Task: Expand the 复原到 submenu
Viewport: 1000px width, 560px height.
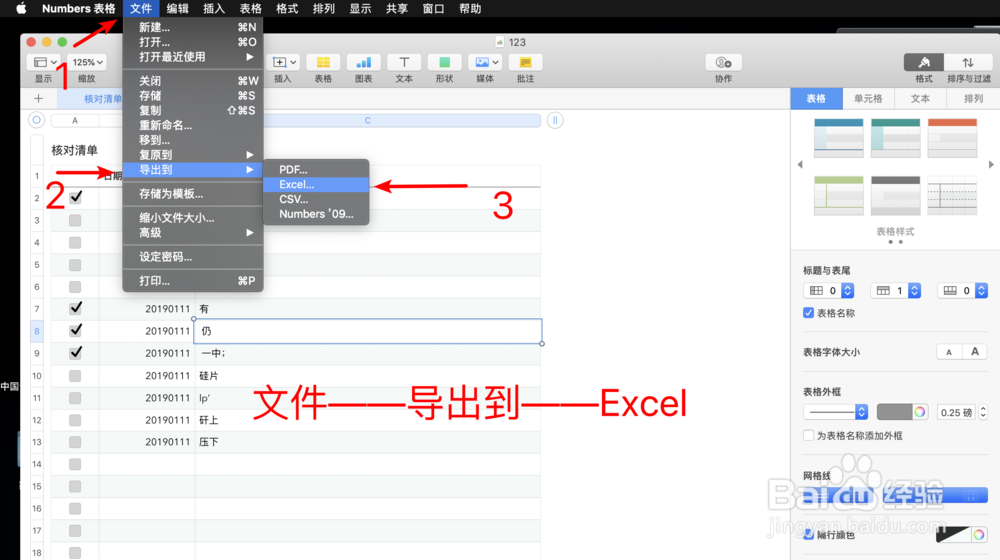Action: [193, 154]
